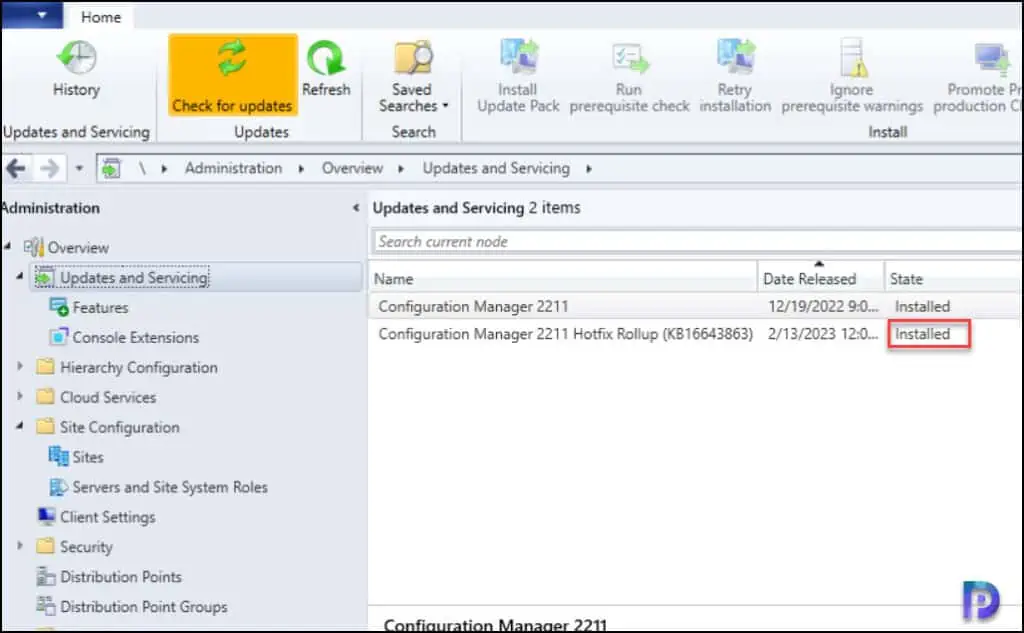Image resolution: width=1024 pixels, height=633 pixels.
Task: Open Servers and Site System Roles
Action: coord(170,487)
